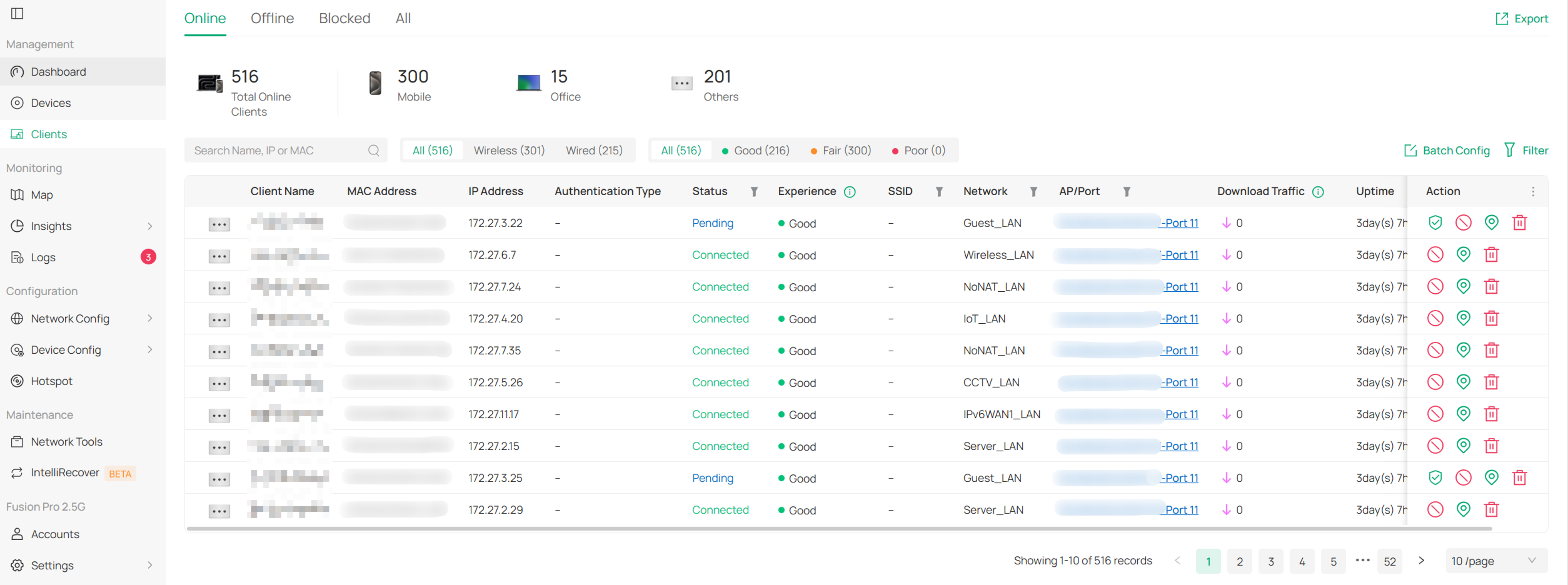Open Batch Config
This screenshot has width=1568, height=585.
[x=1446, y=150]
